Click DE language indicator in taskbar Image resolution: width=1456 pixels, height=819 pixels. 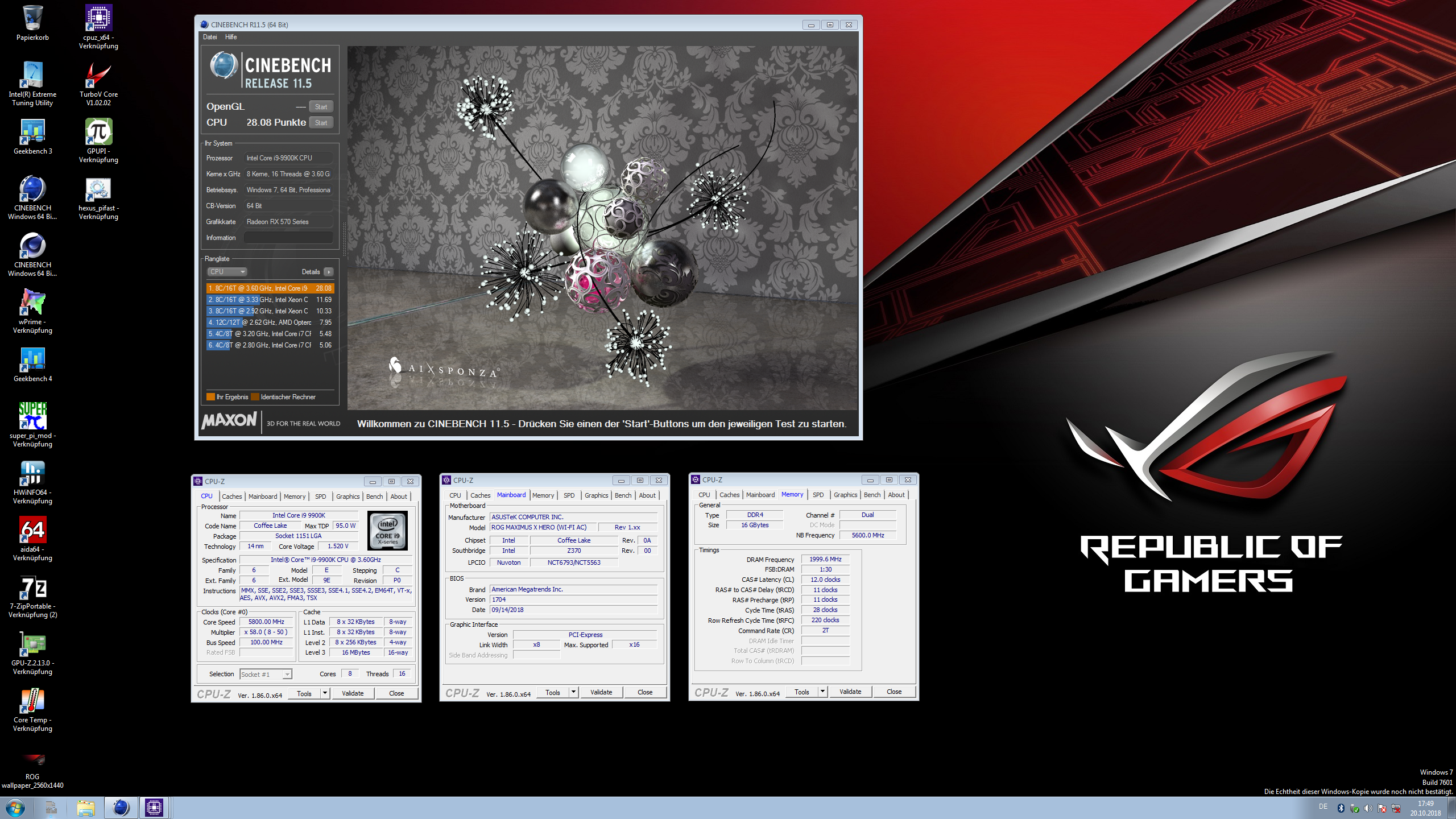[x=1323, y=807]
